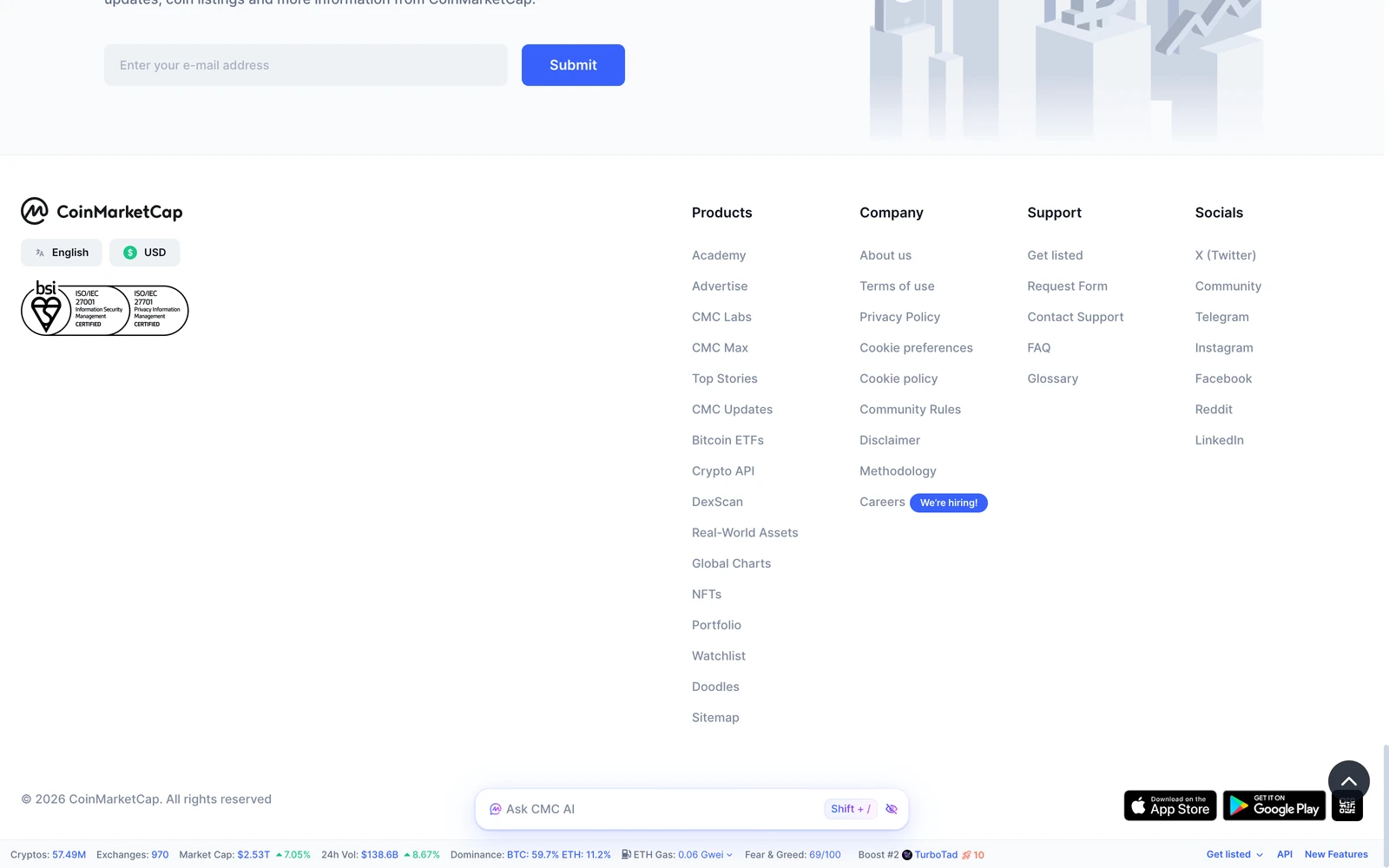
Task: Open the Request Form link
Action: [1067, 286]
